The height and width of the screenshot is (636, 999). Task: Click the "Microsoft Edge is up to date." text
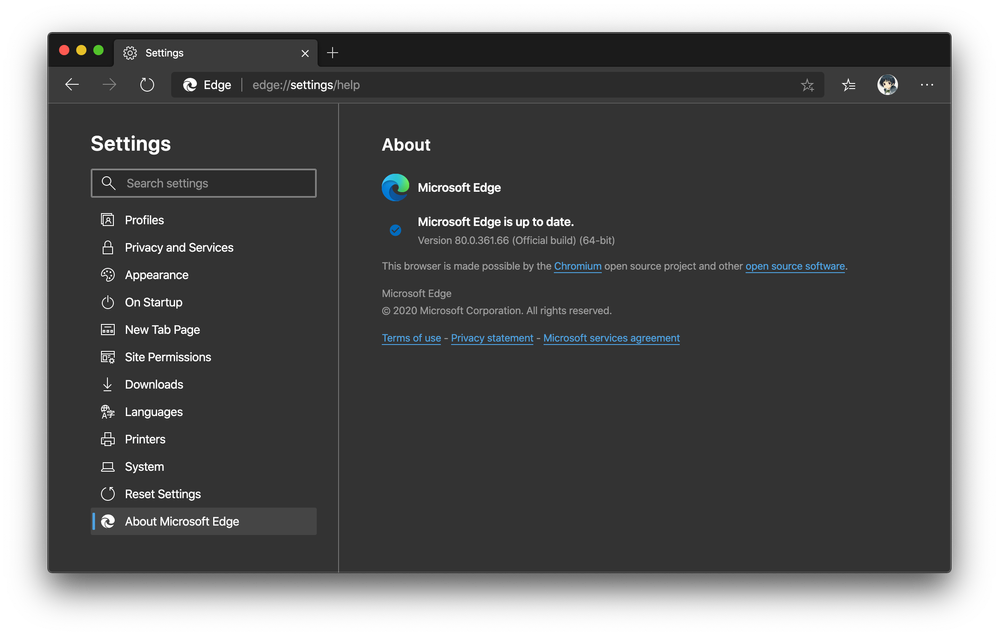point(496,222)
